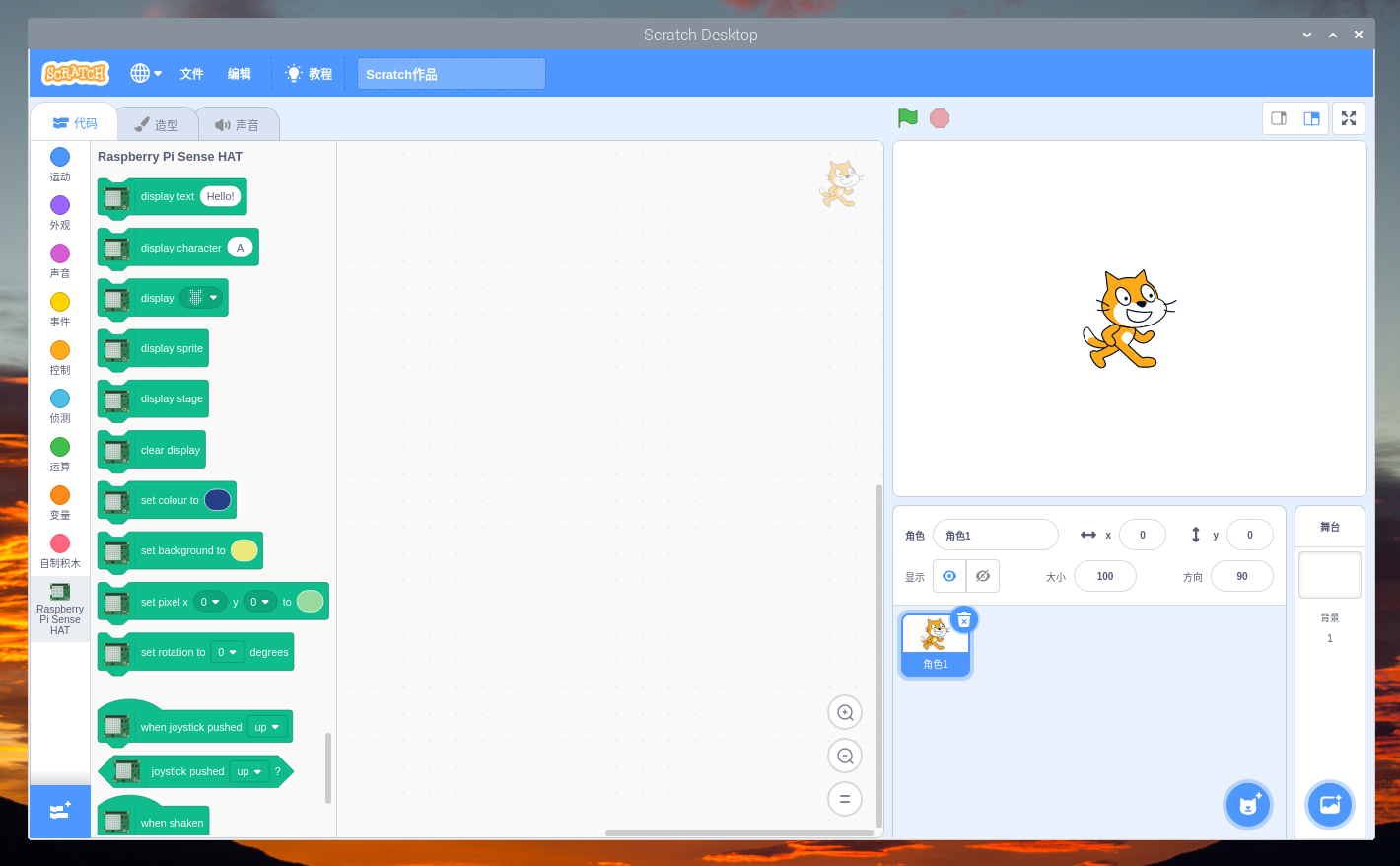Edit the 大小 size field
Image resolution: width=1400 pixels, height=866 pixels.
pos(1105,576)
